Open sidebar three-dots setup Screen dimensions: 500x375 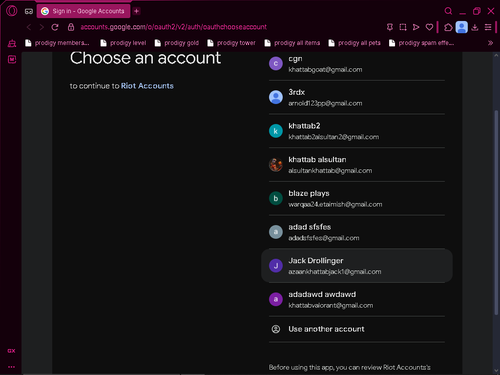click(x=11, y=367)
